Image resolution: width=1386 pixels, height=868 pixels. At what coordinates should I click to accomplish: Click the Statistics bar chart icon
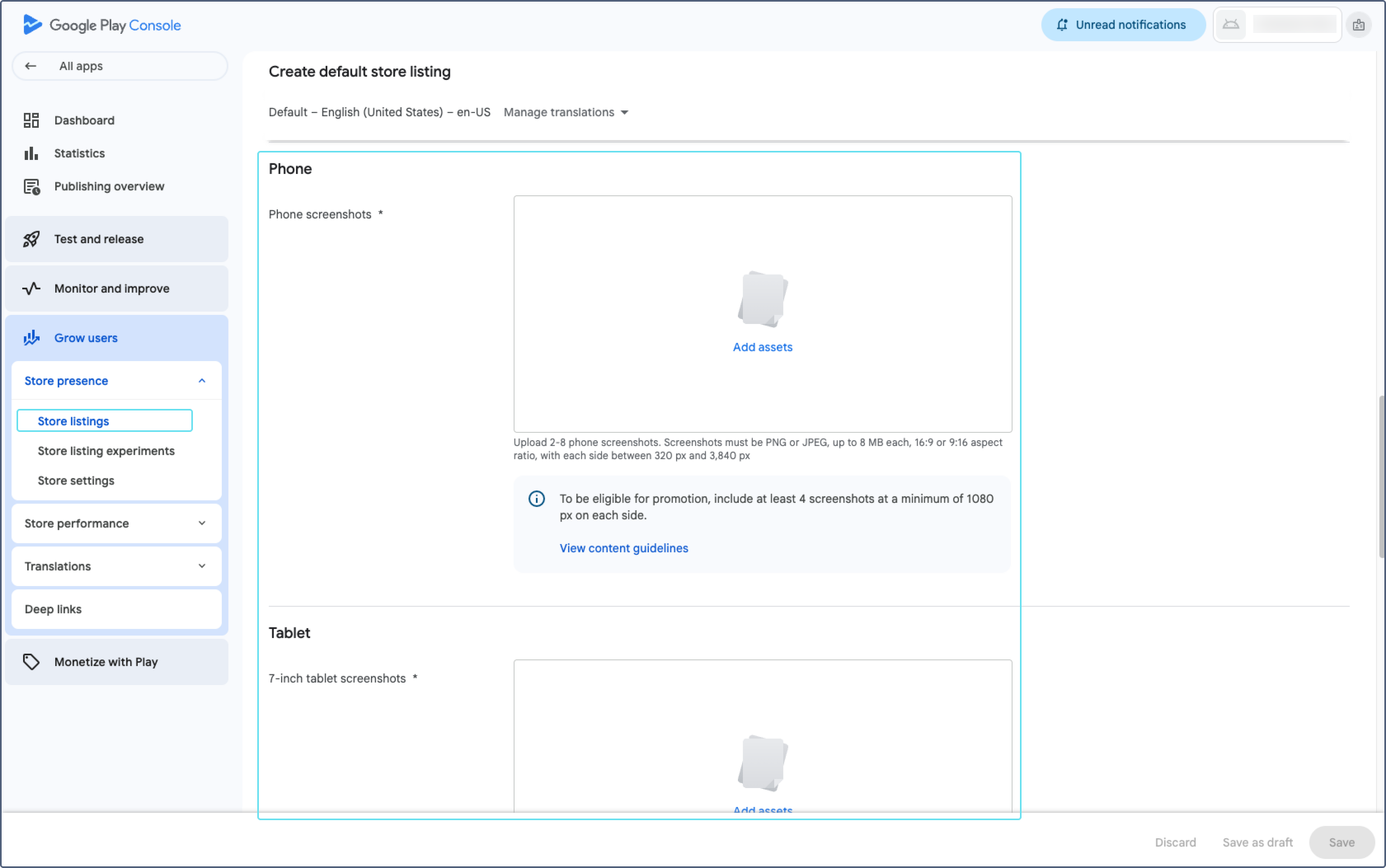[31, 153]
